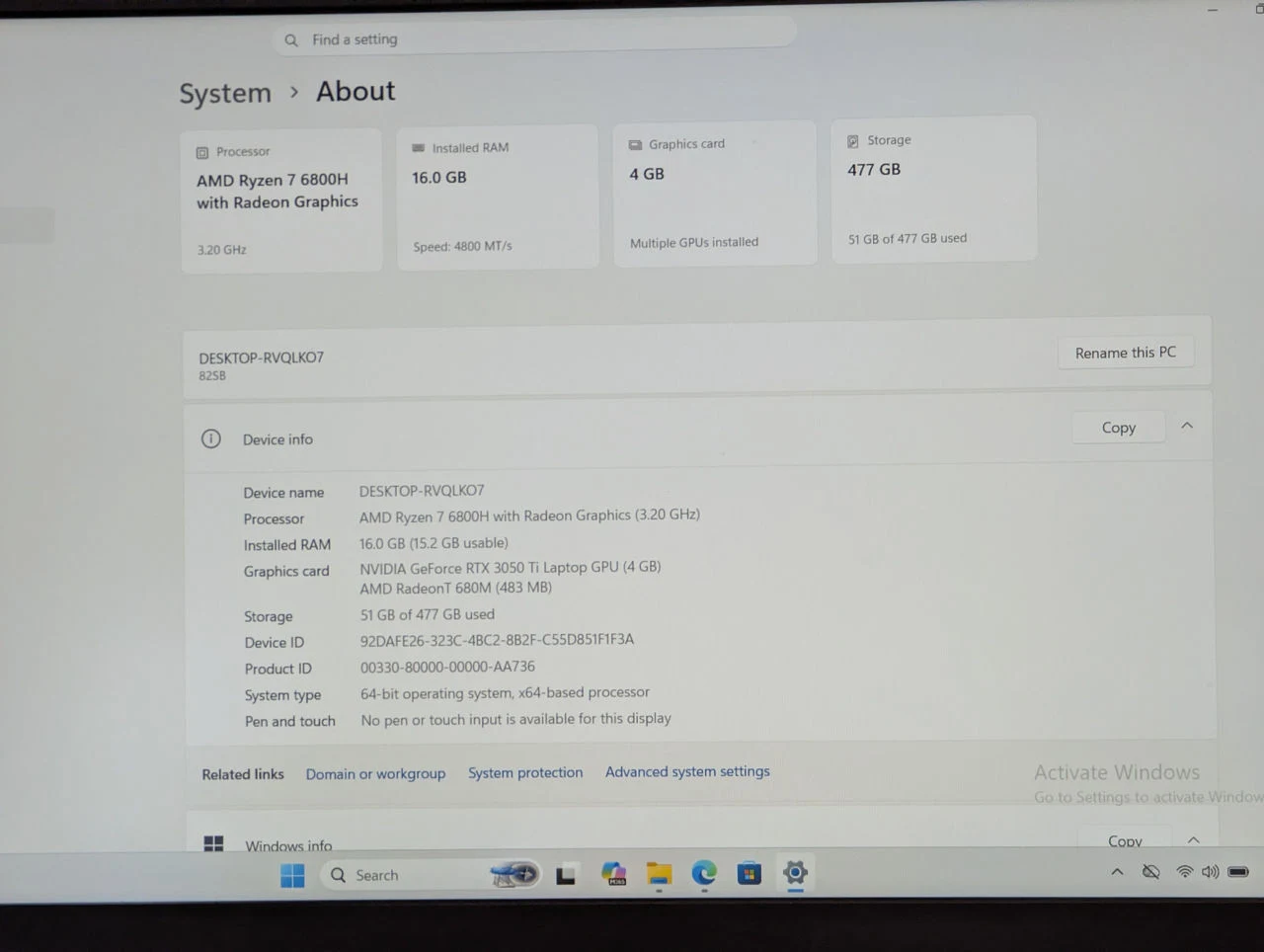Open Advanced system settings link
The image size is (1264, 952).
(687, 771)
